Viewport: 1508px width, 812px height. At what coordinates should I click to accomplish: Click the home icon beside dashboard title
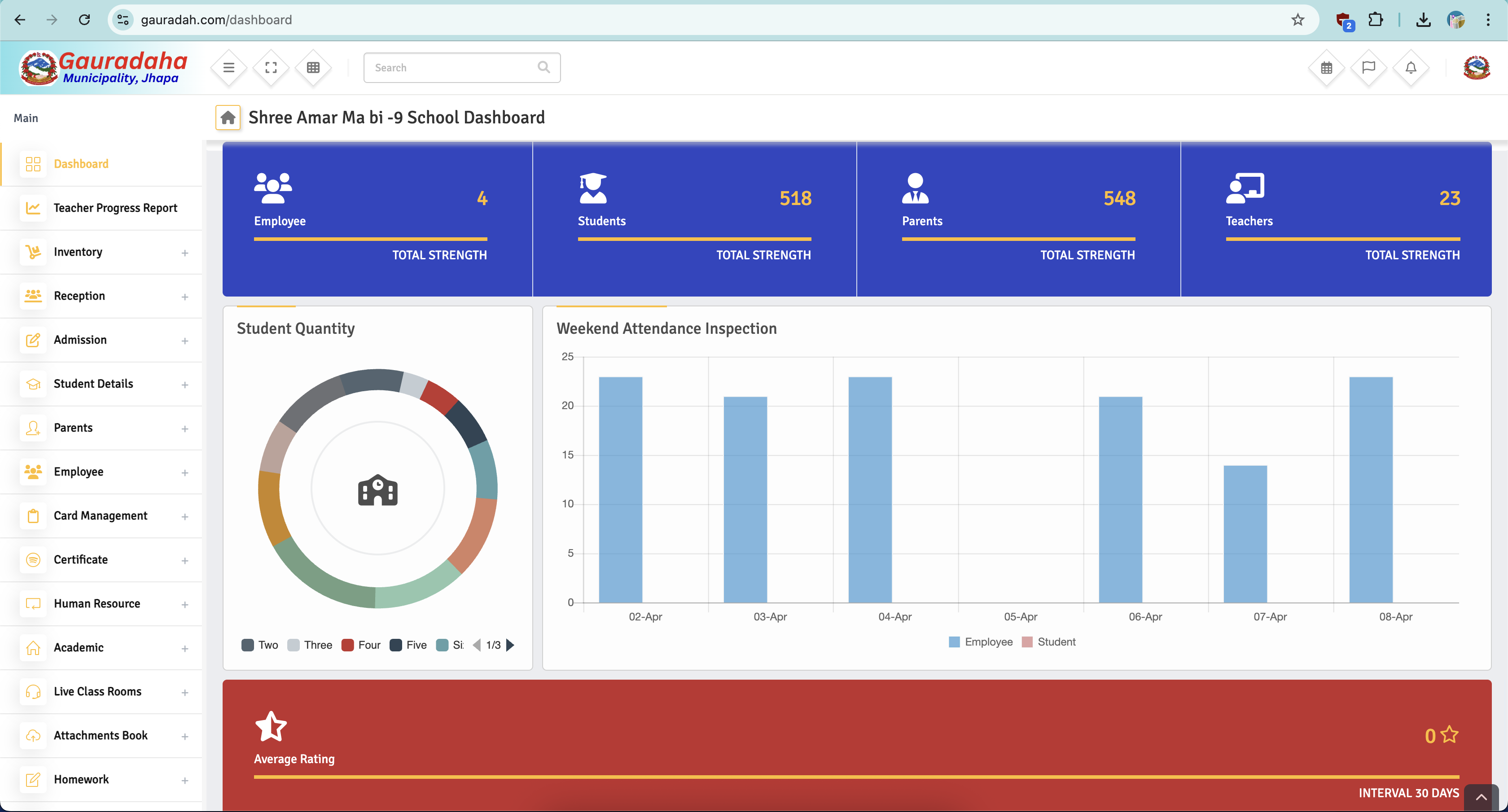tap(228, 118)
